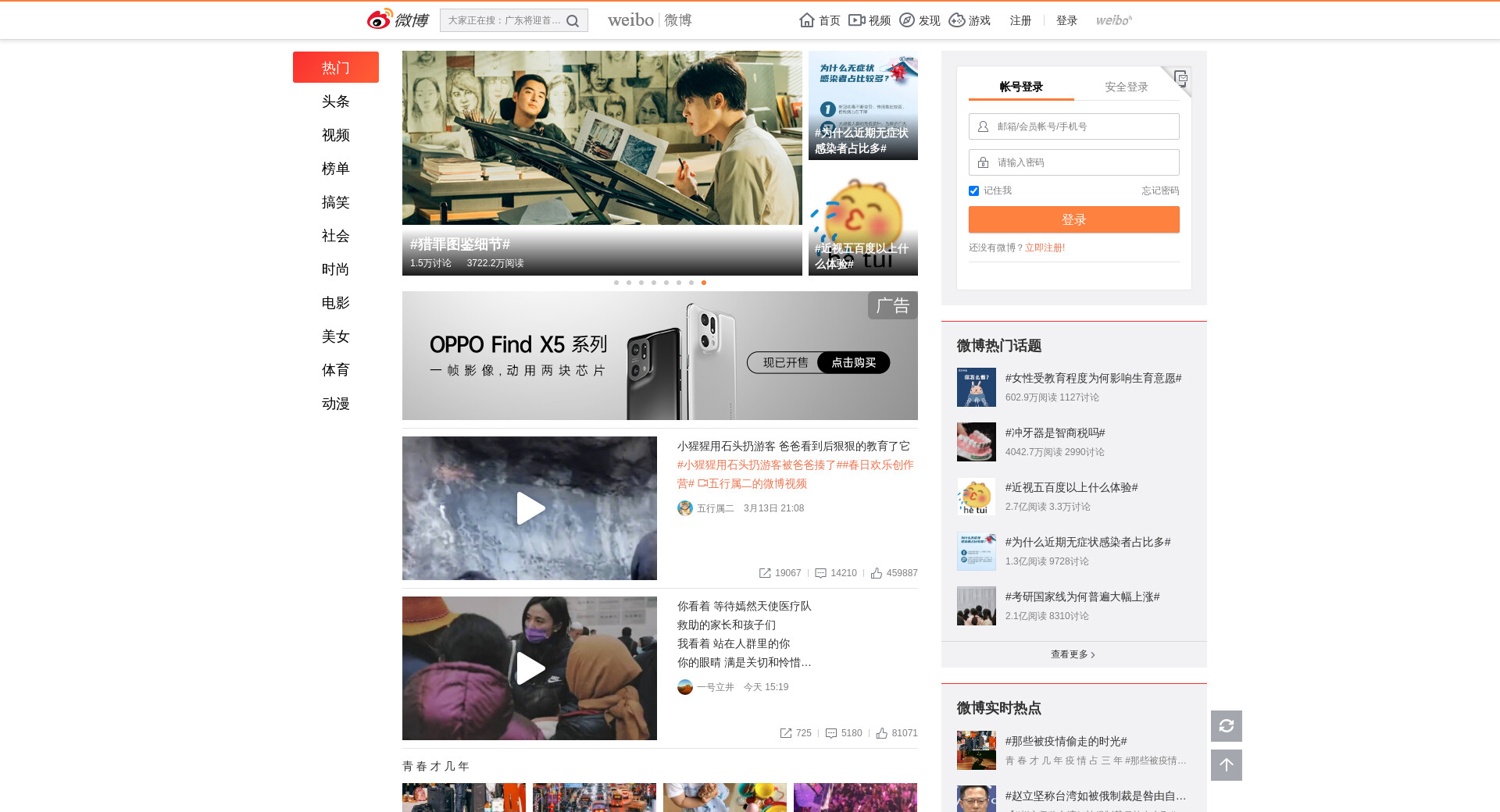1500x812 pixels.
Task: Select the 电影 category
Action: [336, 303]
